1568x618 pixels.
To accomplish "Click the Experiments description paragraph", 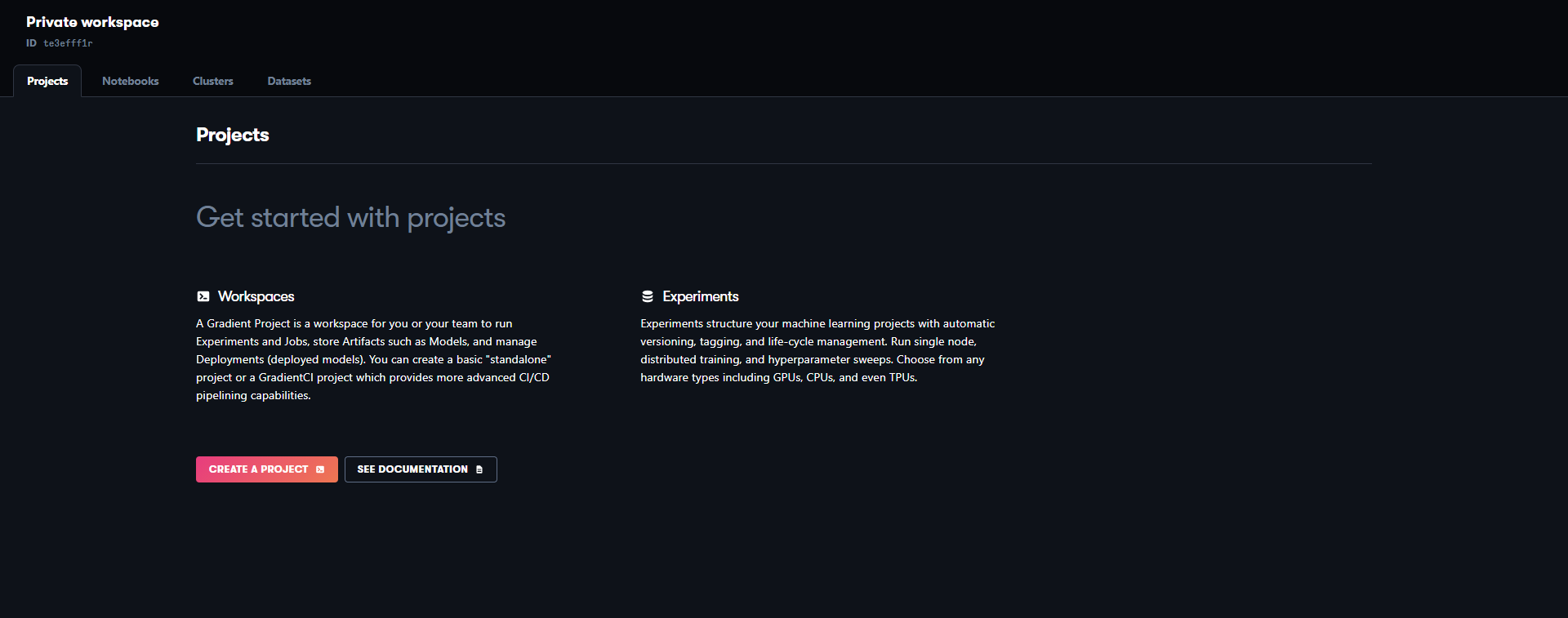I will (x=817, y=350).
